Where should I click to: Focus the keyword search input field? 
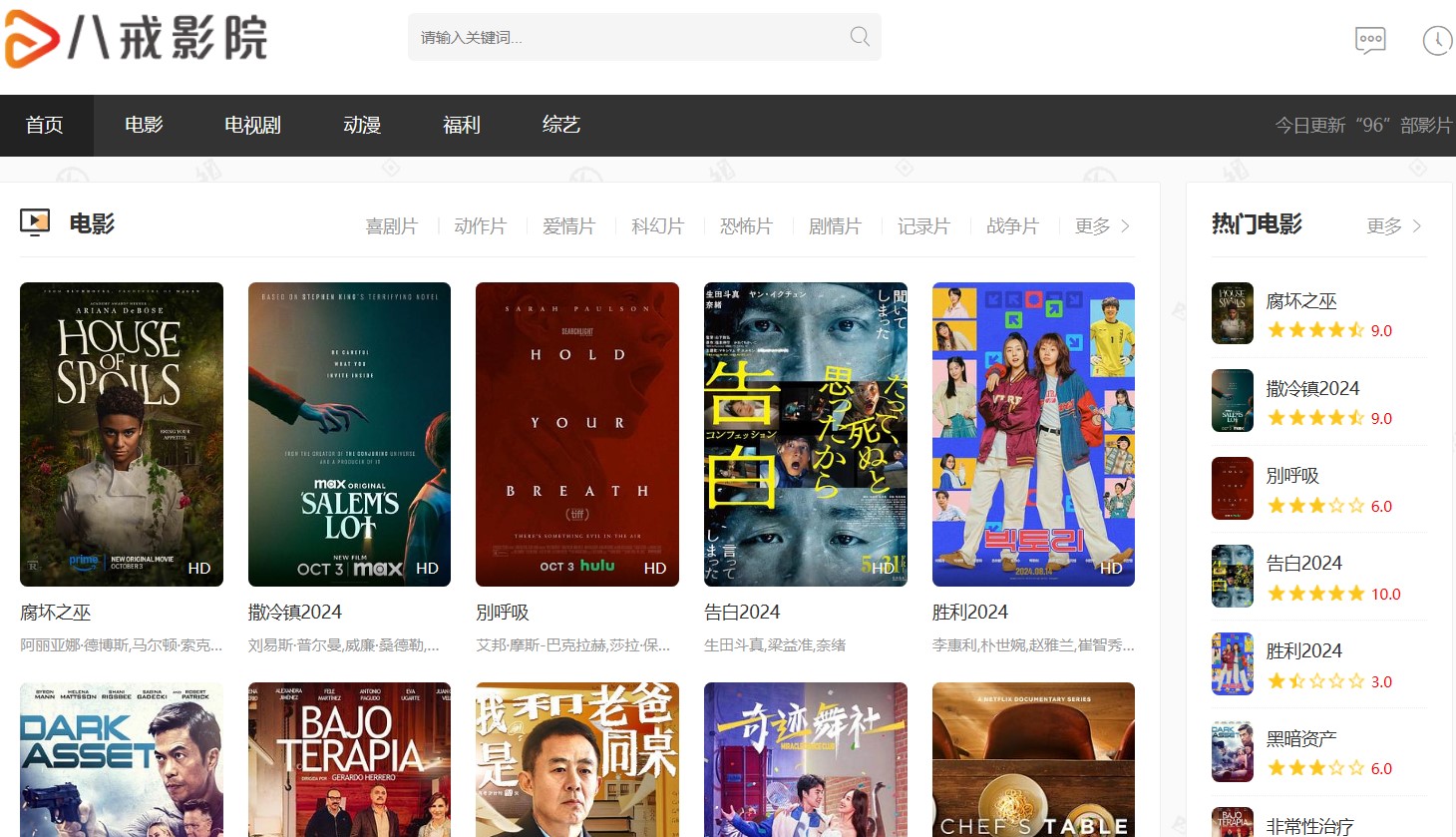[644, 37]
